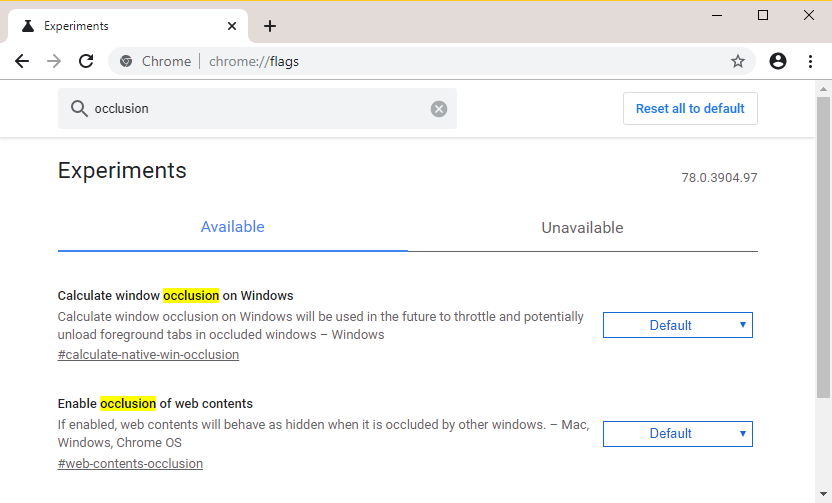Open #calculate-native-win-occlusion link
This screenshot has height=503, width=832.
click(148, 354)
